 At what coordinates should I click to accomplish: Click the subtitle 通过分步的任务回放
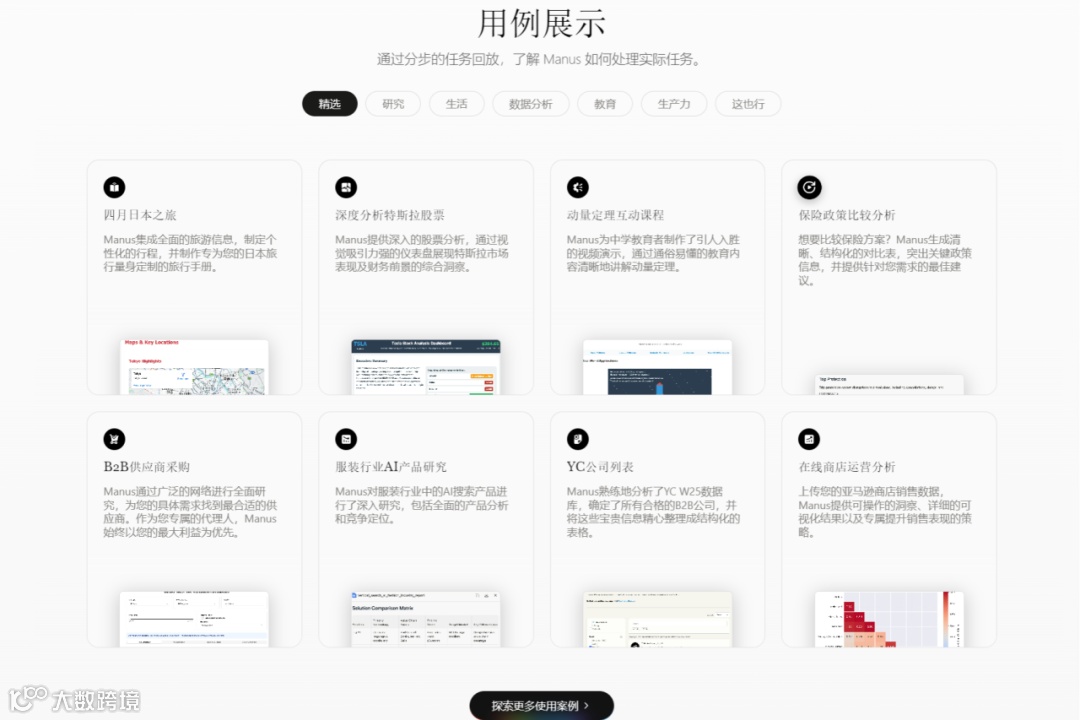point(539,59)
